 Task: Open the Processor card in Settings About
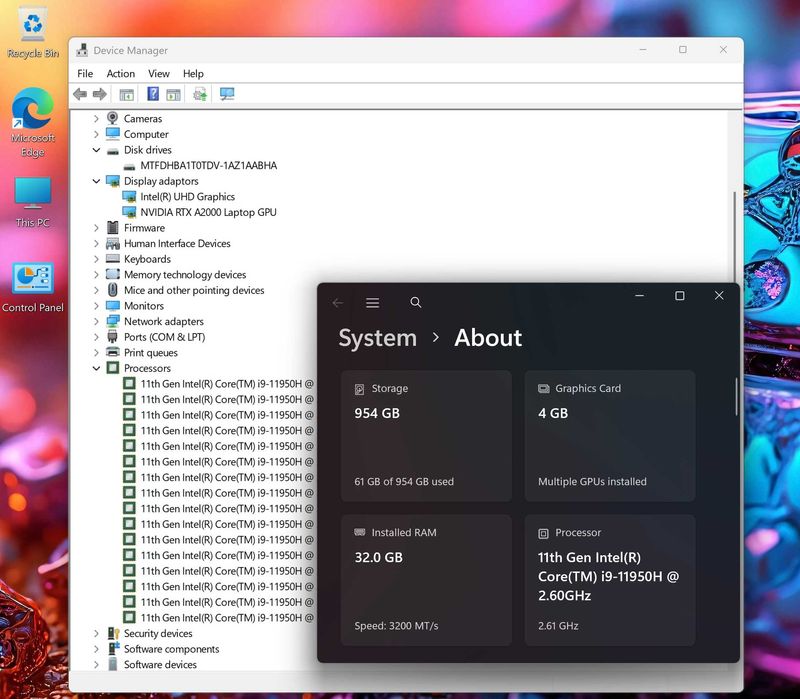click(610, 580)
